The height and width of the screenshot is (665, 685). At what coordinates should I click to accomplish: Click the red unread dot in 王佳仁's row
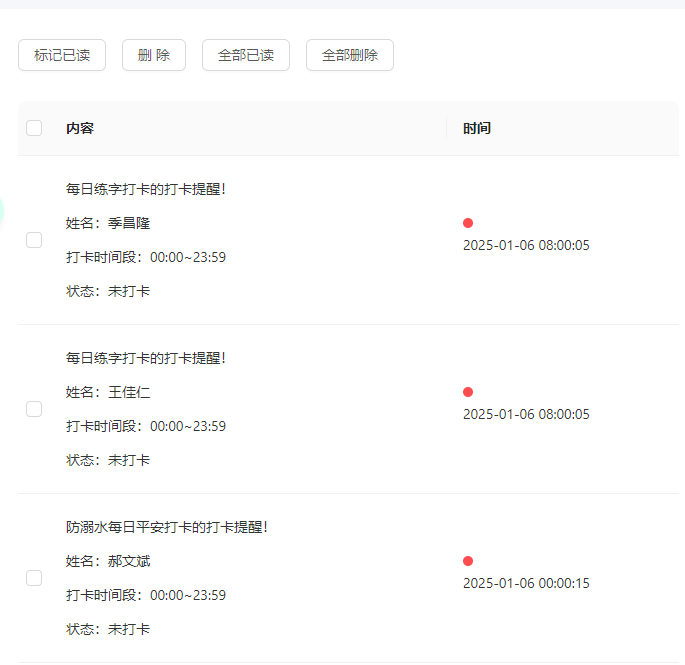(468, 392)
